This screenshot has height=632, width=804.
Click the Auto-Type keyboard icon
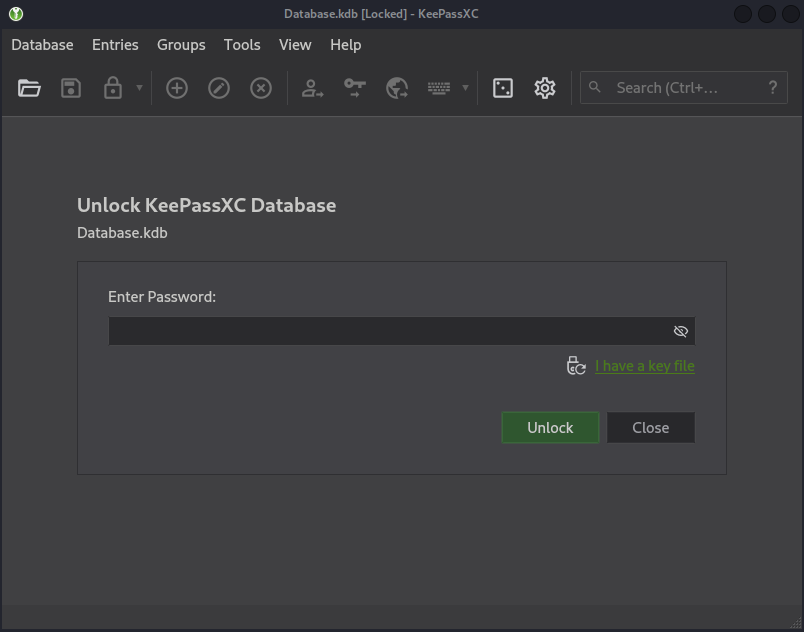click(x=439, y=88)
